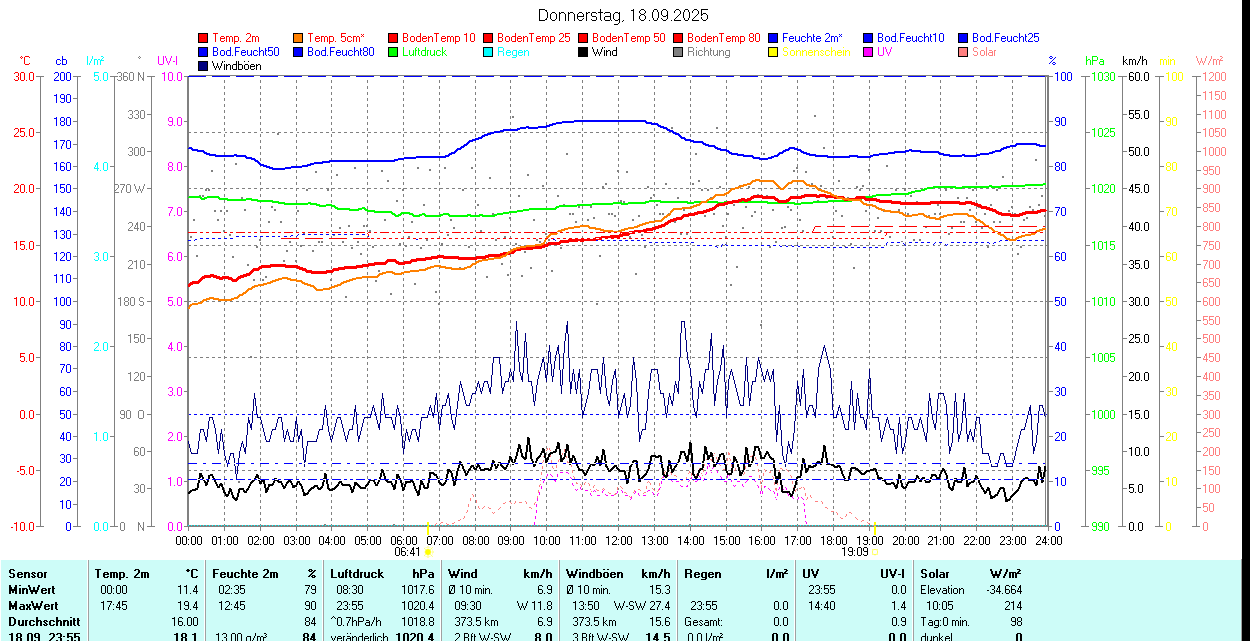Select the BodenTemp 10 legend label
Viewport: 1250px width, 641px height.
438,38
